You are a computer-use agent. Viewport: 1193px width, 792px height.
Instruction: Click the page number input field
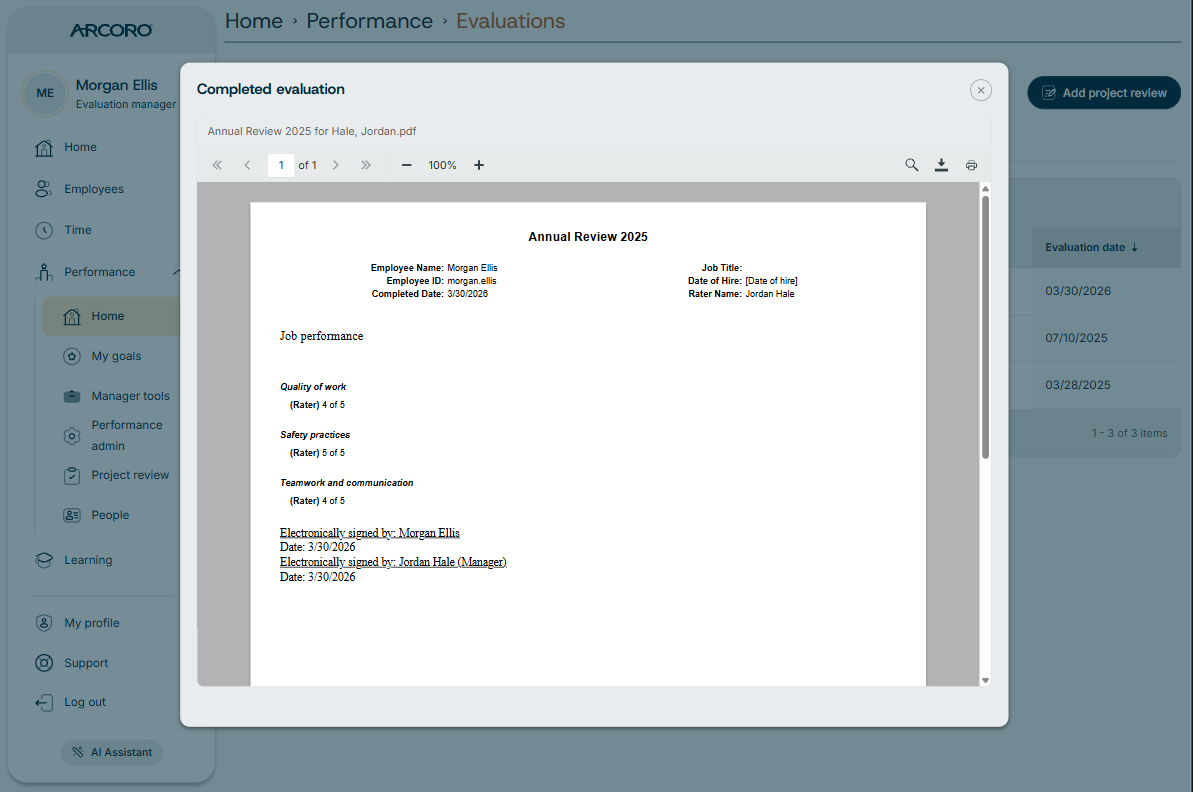(281, 165)
